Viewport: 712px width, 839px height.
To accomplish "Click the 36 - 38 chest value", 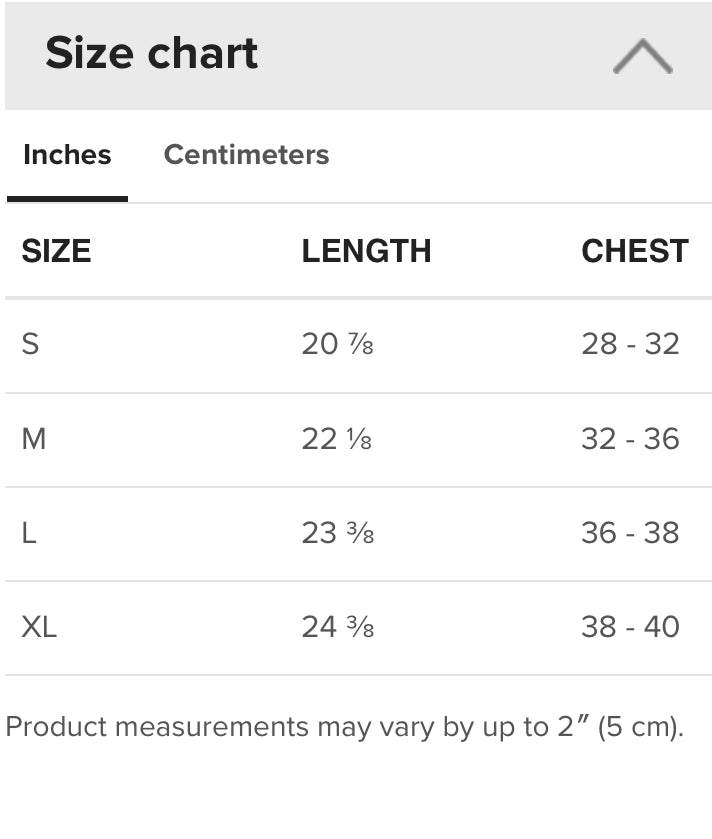I will point(630,533).
